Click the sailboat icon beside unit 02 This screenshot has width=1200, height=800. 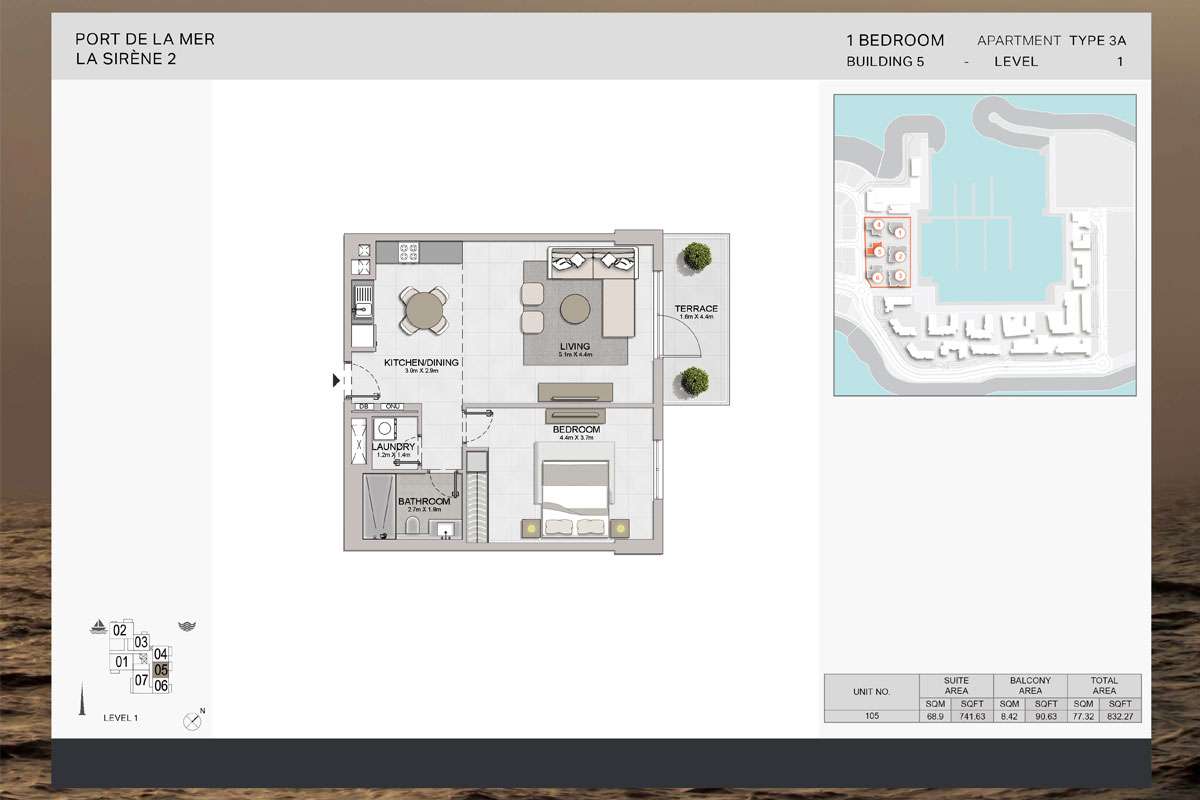[x=98, y=628]
